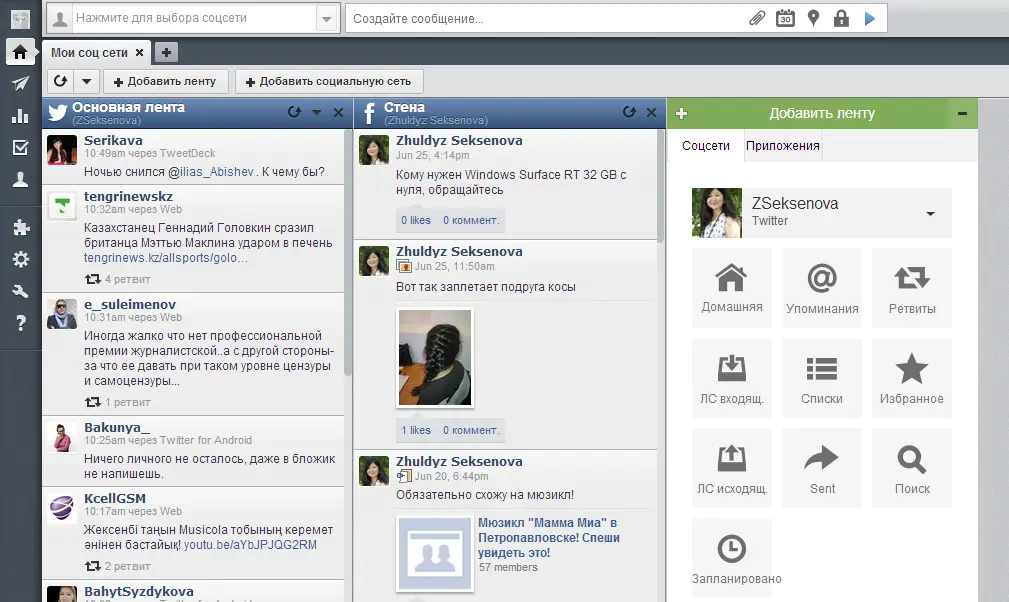Collapse the Добавить ленту panel with minus
The height and width of the screenshot is (602, 1009).
[x=962, y=114]
